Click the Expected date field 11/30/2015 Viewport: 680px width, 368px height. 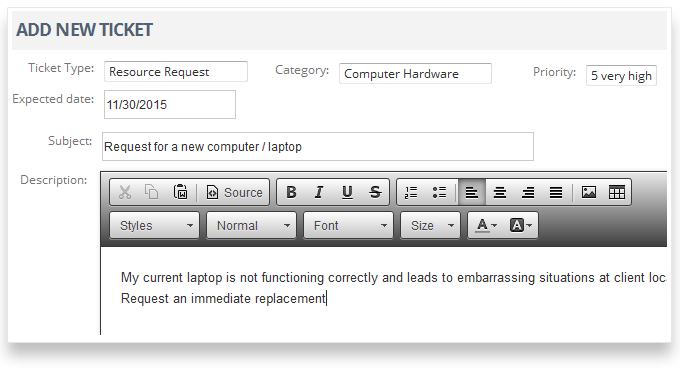(x=170, y=104)
